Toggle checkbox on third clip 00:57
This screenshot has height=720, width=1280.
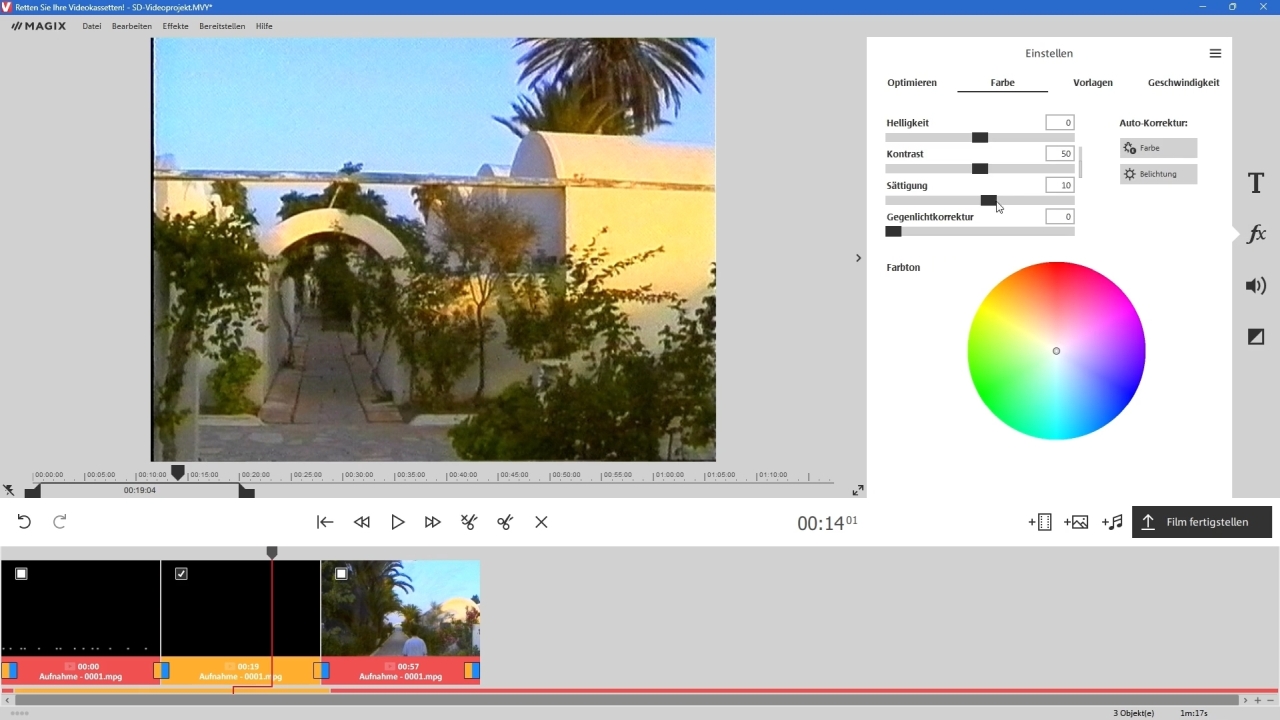coord(341,574)
